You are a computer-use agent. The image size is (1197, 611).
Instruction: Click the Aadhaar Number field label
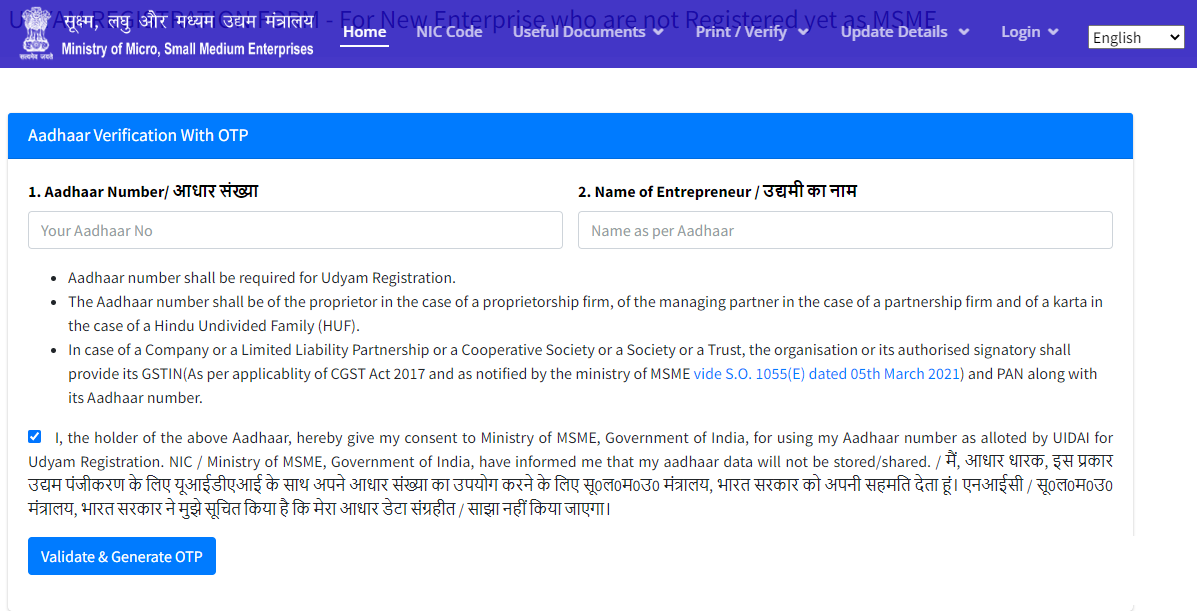click(x=144, y=192)
